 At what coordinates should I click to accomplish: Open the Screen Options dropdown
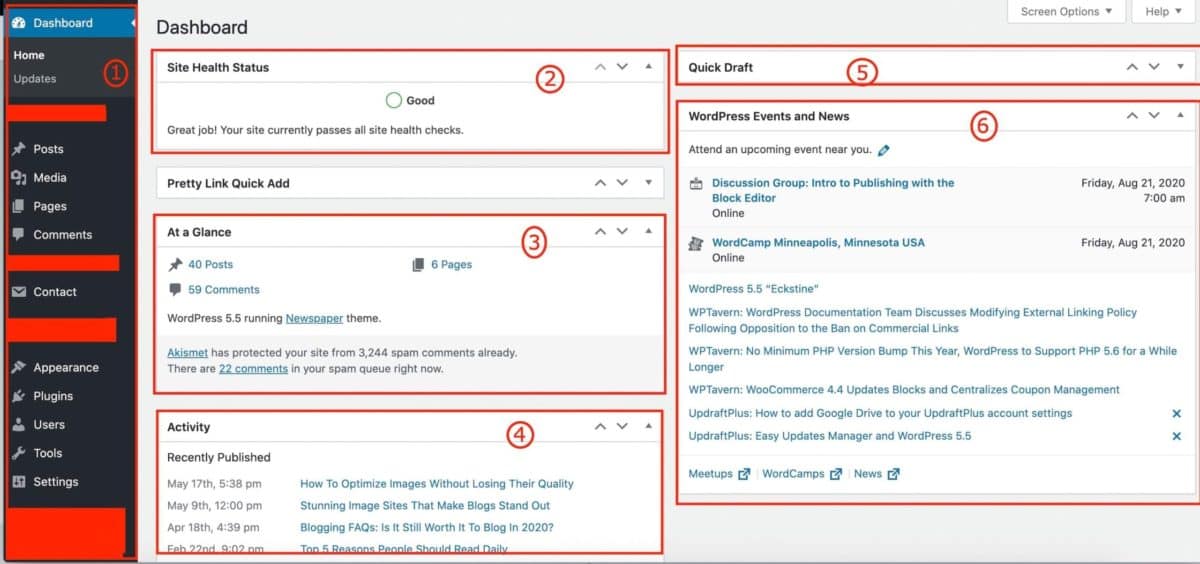pos(1065,12)
